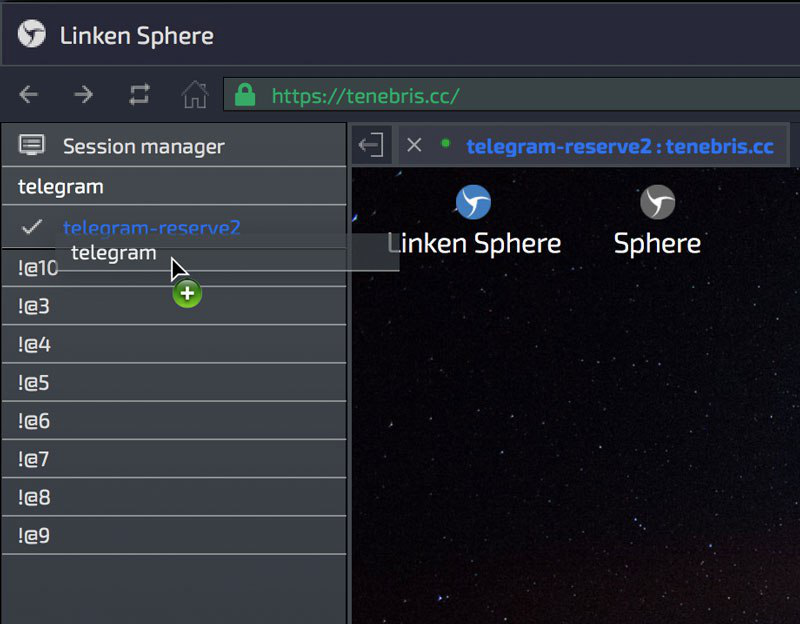This screenshot has width=800, height=624.
Task: Open the Sphere text link on the page
Action: (x=657, y=243)
